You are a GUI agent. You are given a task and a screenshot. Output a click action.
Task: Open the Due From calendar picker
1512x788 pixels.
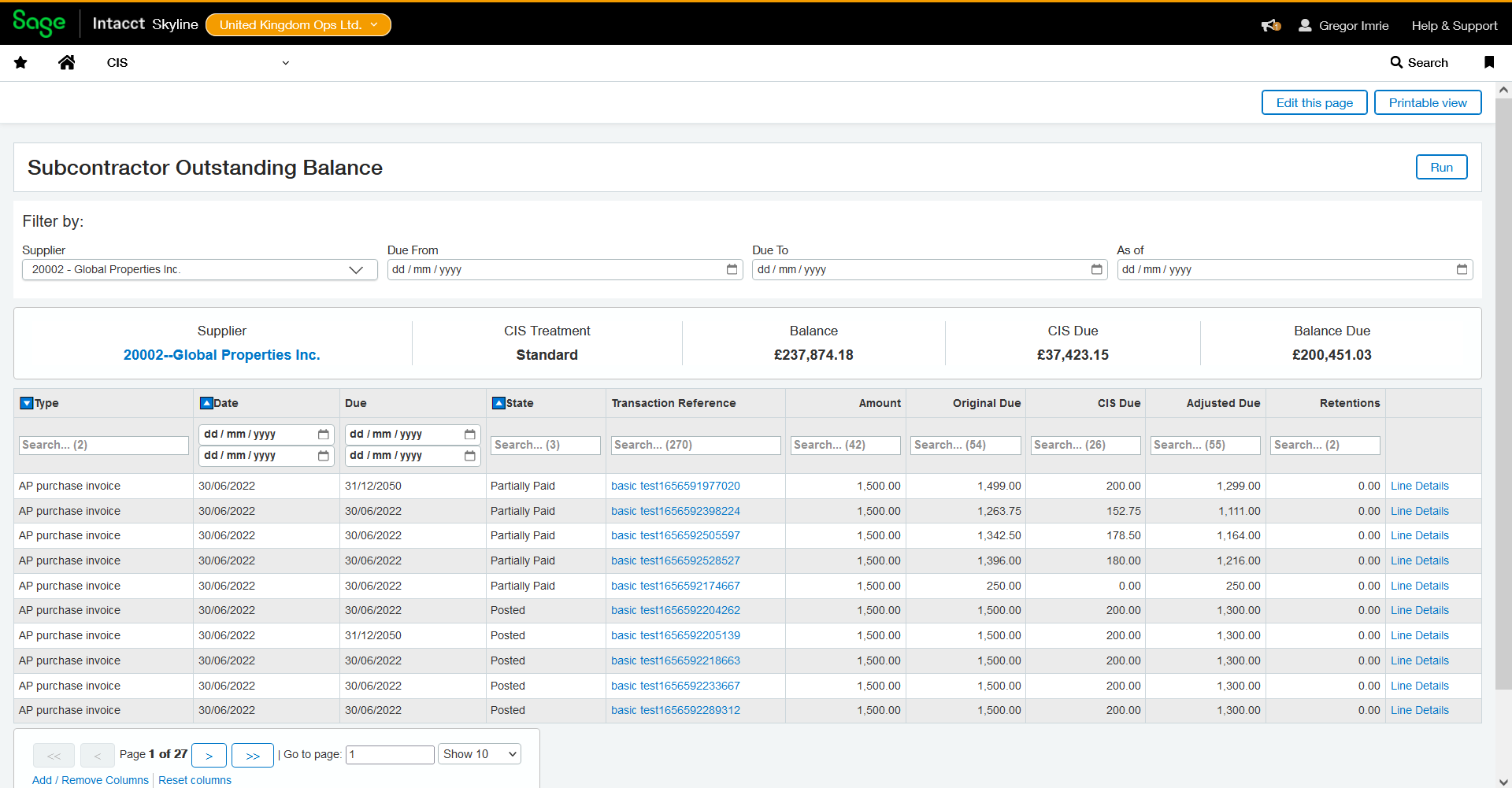(732, 269)
